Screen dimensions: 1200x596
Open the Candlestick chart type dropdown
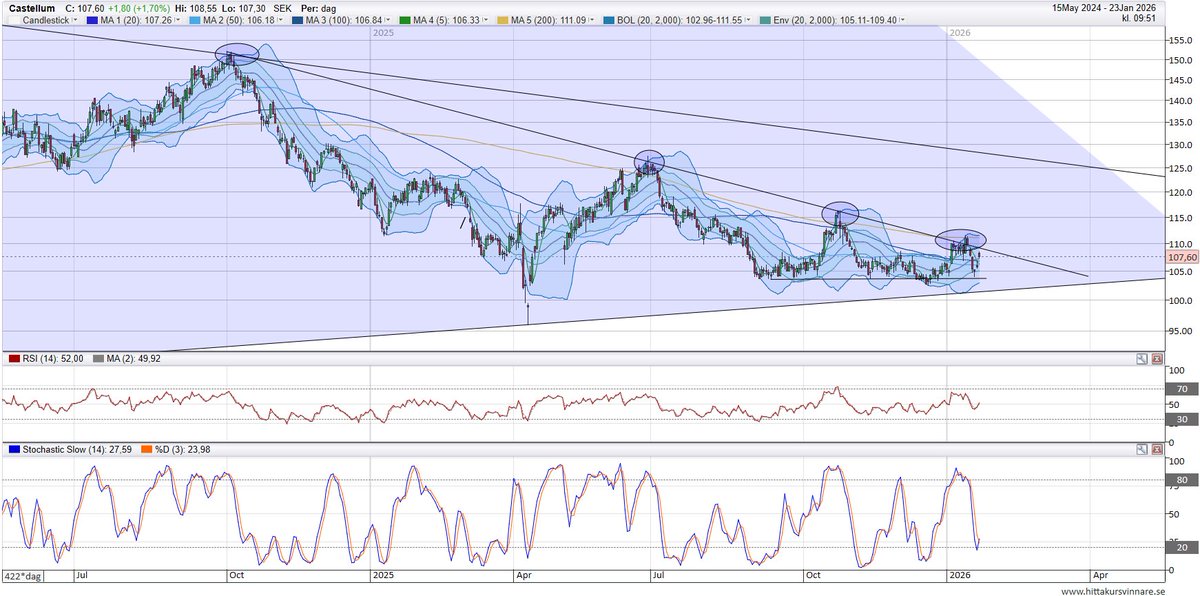pyautogui.click(x=75, y=20)
